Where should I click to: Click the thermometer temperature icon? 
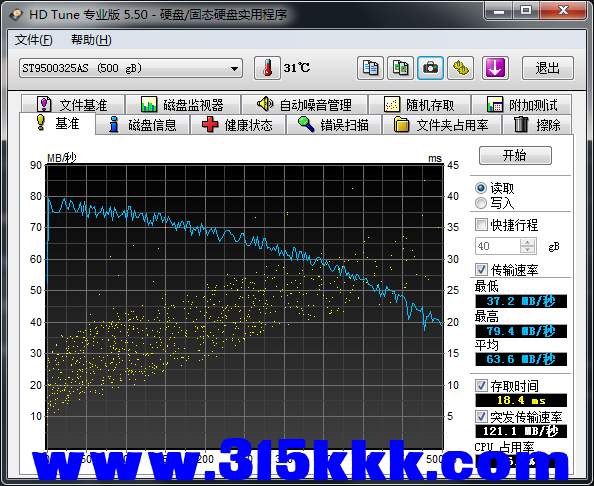click(x=267, y=68)
